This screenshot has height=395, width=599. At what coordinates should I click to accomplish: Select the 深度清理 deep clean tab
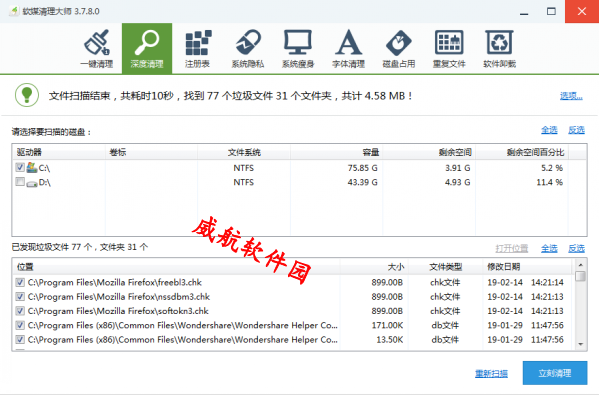147,49
